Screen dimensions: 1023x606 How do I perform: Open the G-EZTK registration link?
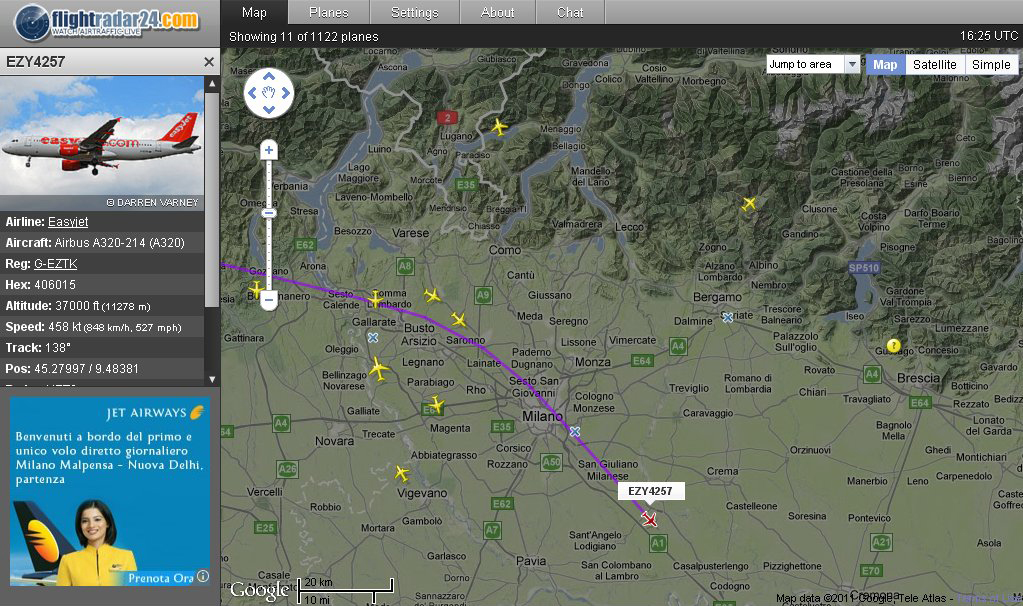pos(55,264)
